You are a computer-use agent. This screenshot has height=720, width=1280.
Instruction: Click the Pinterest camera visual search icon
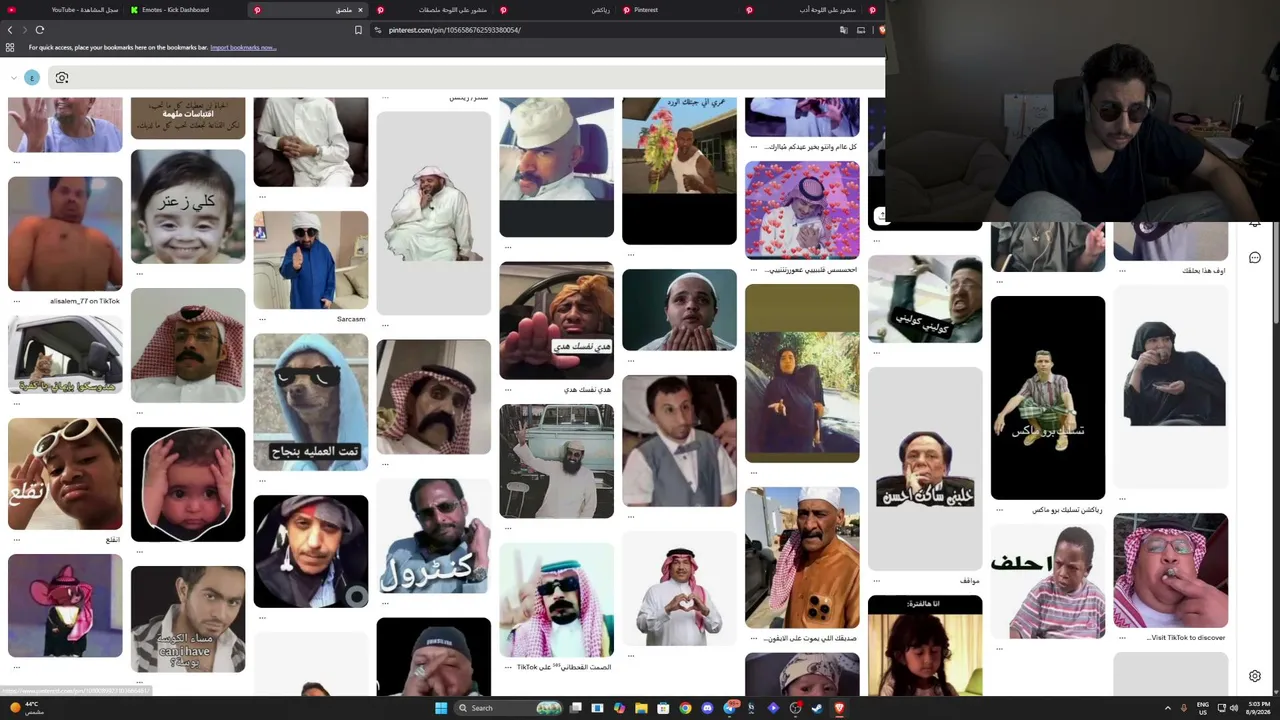(x=62, y=78)
